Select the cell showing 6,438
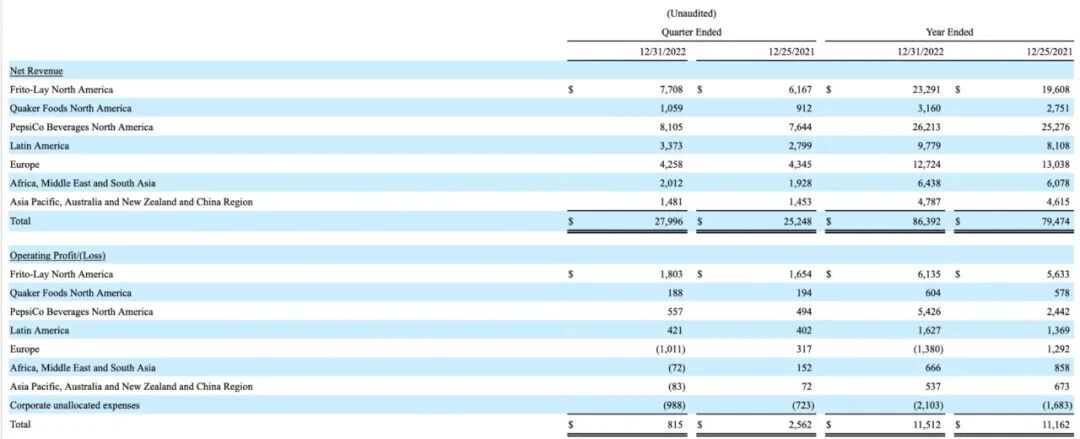The image size is (1080, 439). click(931, 183)
